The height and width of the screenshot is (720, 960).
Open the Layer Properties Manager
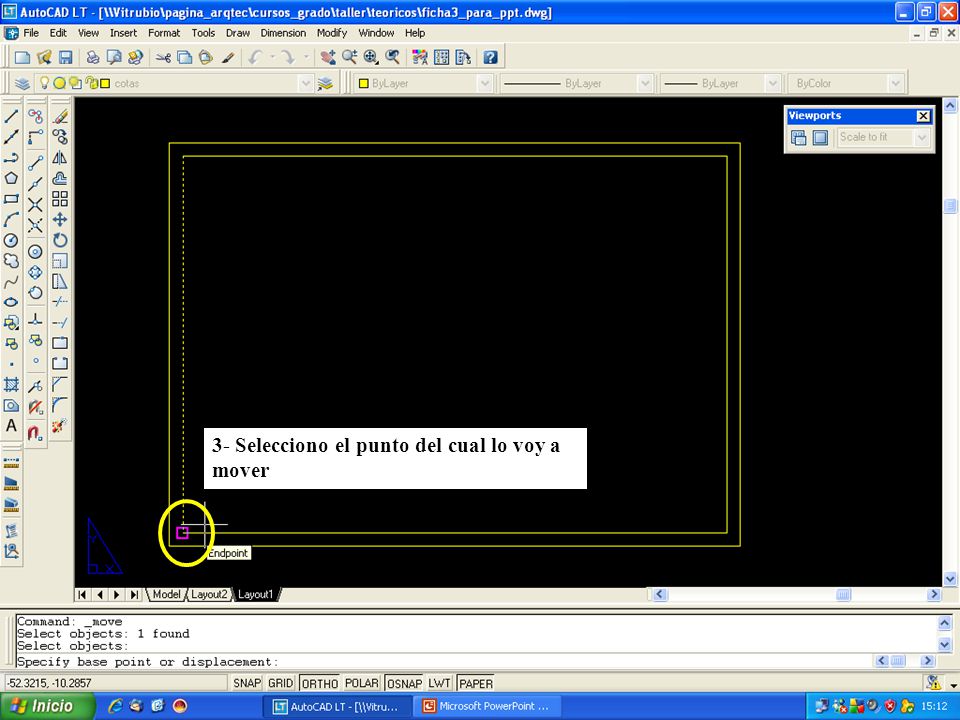coord(23,83)
